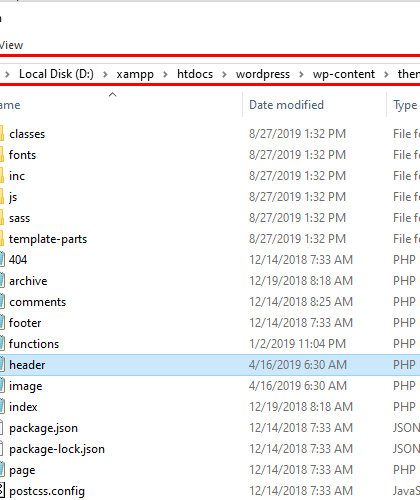Open the View ribbon tab
The image size is (420, 500).
[11, 45]
